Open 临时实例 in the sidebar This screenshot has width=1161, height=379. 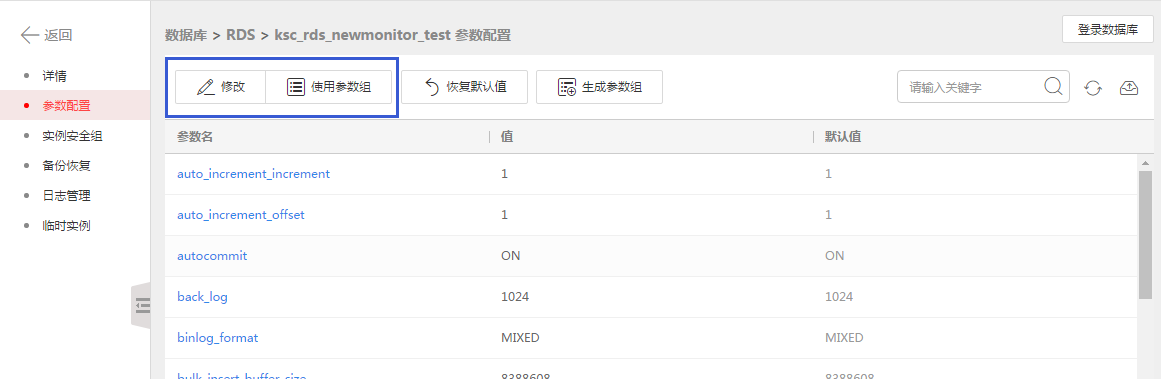67,226
